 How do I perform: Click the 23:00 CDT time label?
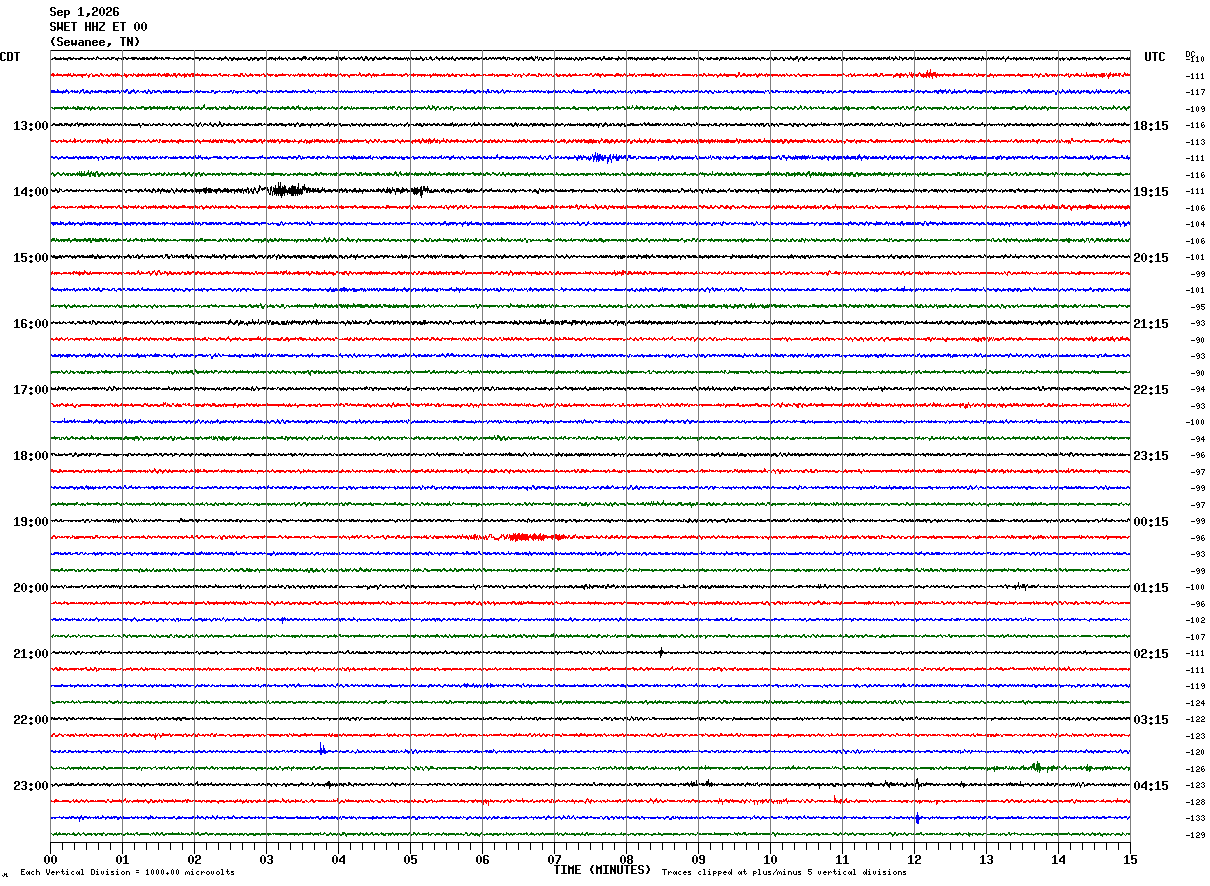[x=31, y=785]
